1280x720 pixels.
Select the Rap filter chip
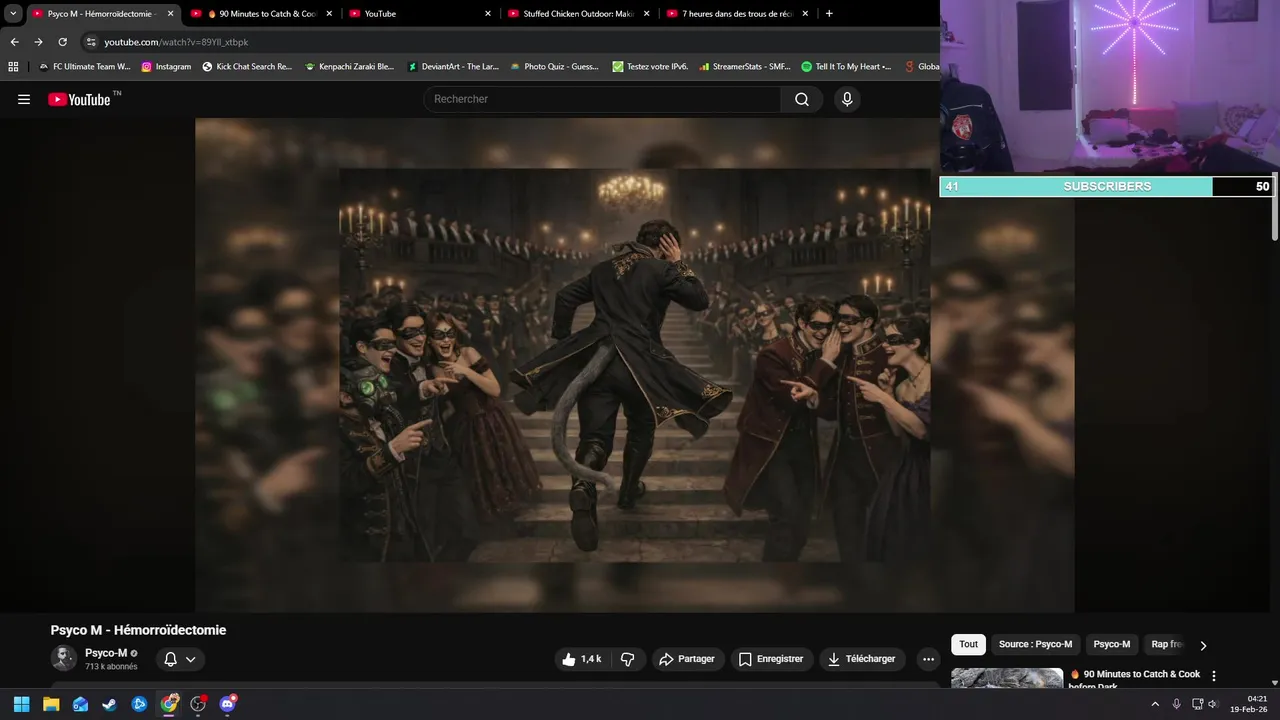pyautogui.click(x=1166, y=645)
